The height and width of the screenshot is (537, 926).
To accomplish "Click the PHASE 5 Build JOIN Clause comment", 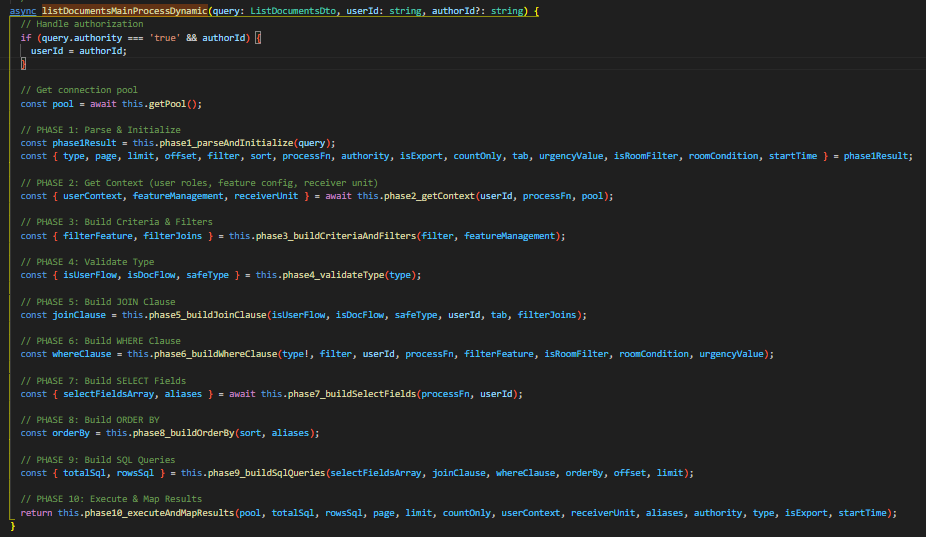I will pyautogui.click(x=98, y=301).
